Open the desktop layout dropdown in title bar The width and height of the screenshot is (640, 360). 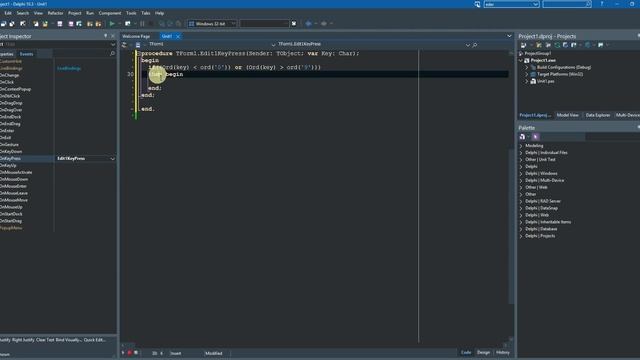click(x=535, y=4)
